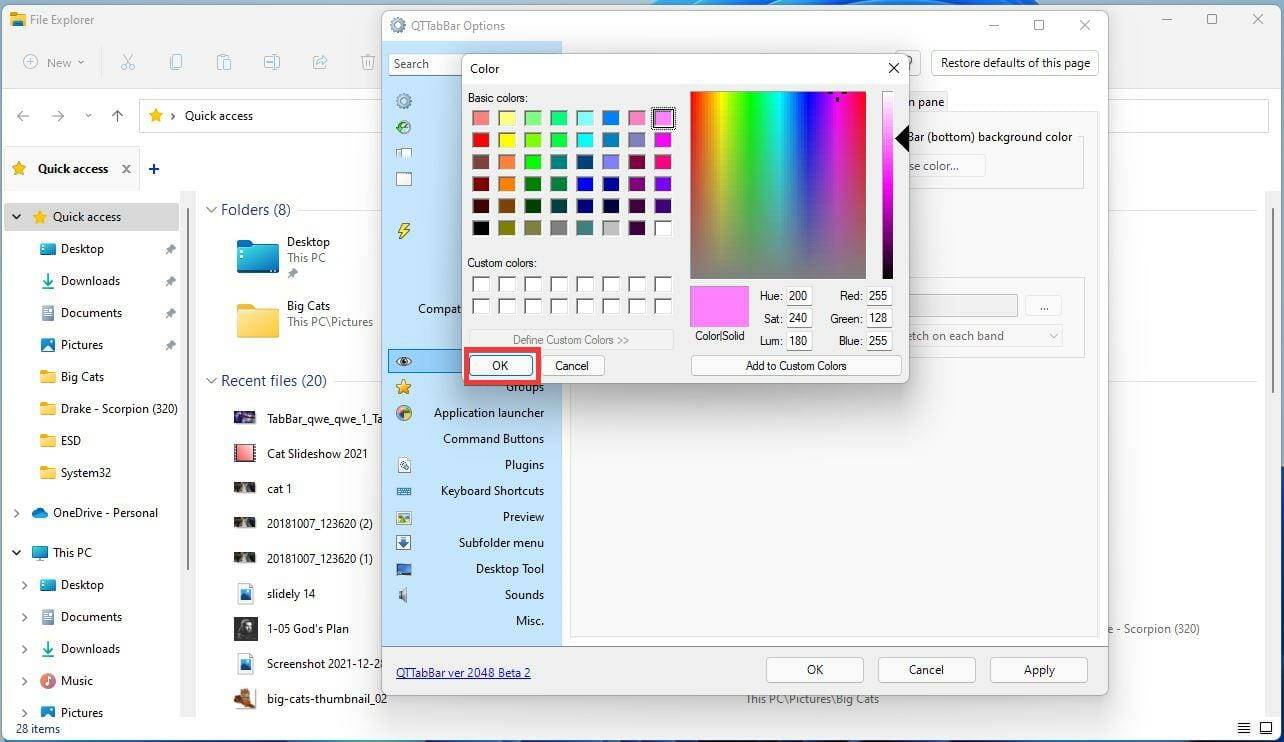Select the eye icon settings page
The image size is (1284, 742).
click(404, 361)
